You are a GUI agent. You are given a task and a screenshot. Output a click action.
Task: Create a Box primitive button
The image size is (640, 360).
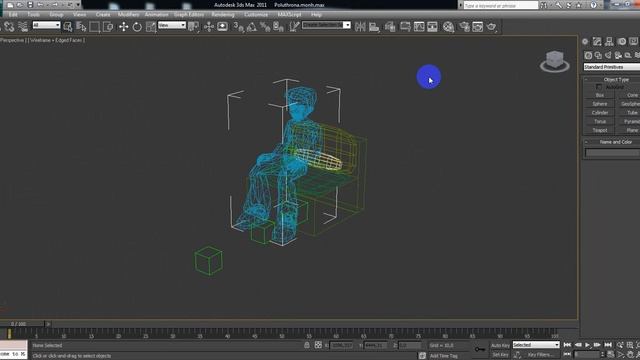point(600,95)
